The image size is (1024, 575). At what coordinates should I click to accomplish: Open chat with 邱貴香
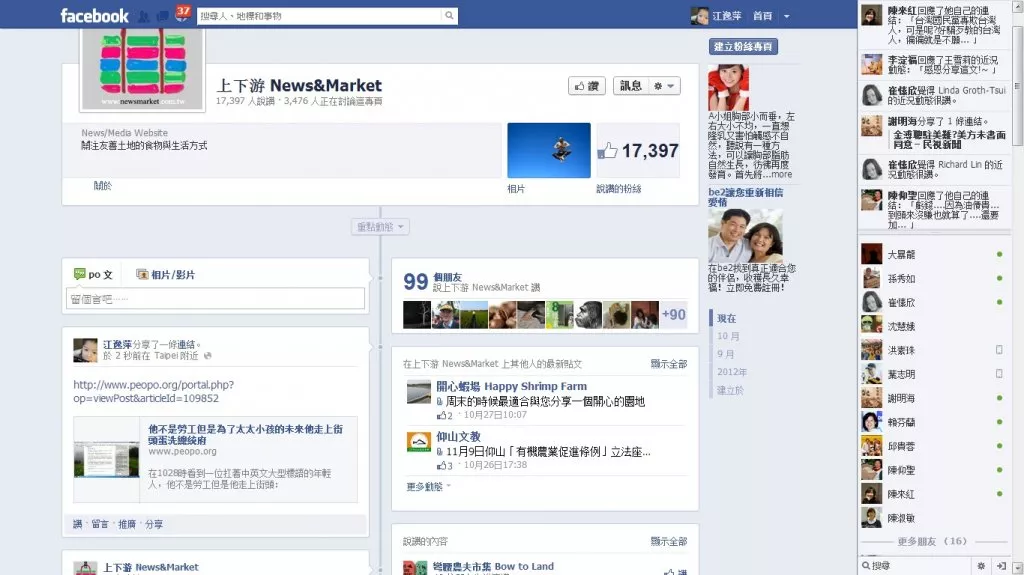933,446
